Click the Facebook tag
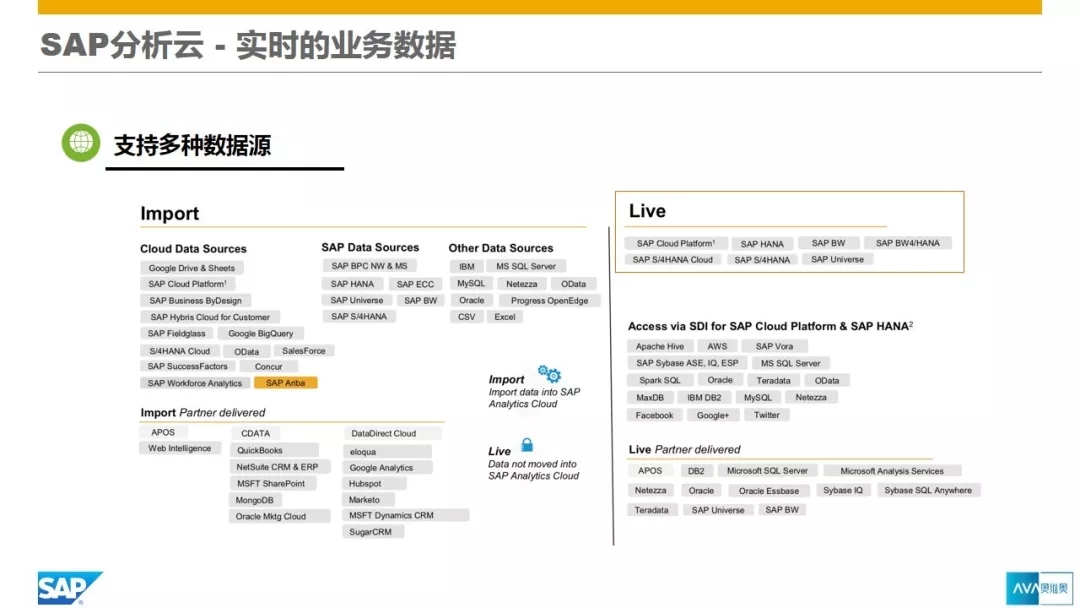 pyautogui.click(x=654, y=415)
